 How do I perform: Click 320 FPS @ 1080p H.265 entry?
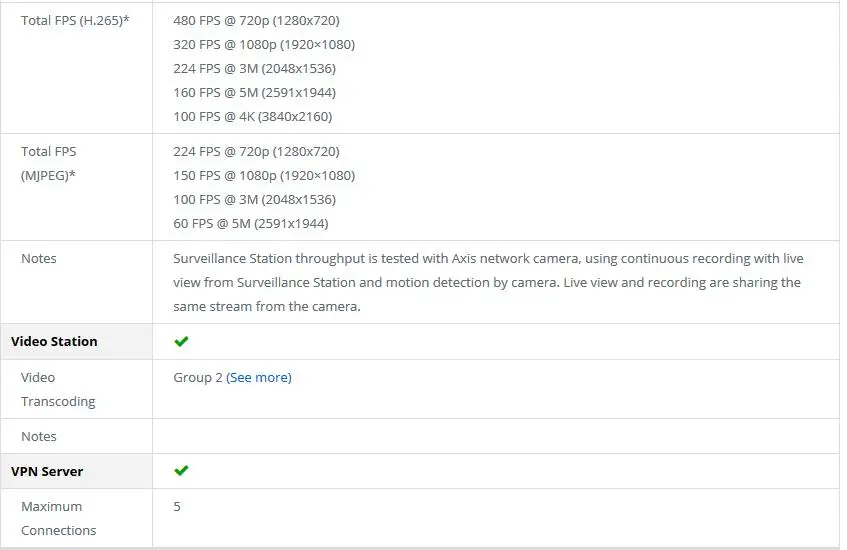(x=264, y=44)
